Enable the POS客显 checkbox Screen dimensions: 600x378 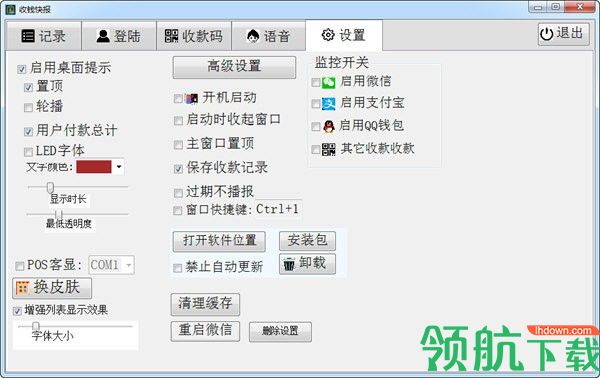click(20, 266)
